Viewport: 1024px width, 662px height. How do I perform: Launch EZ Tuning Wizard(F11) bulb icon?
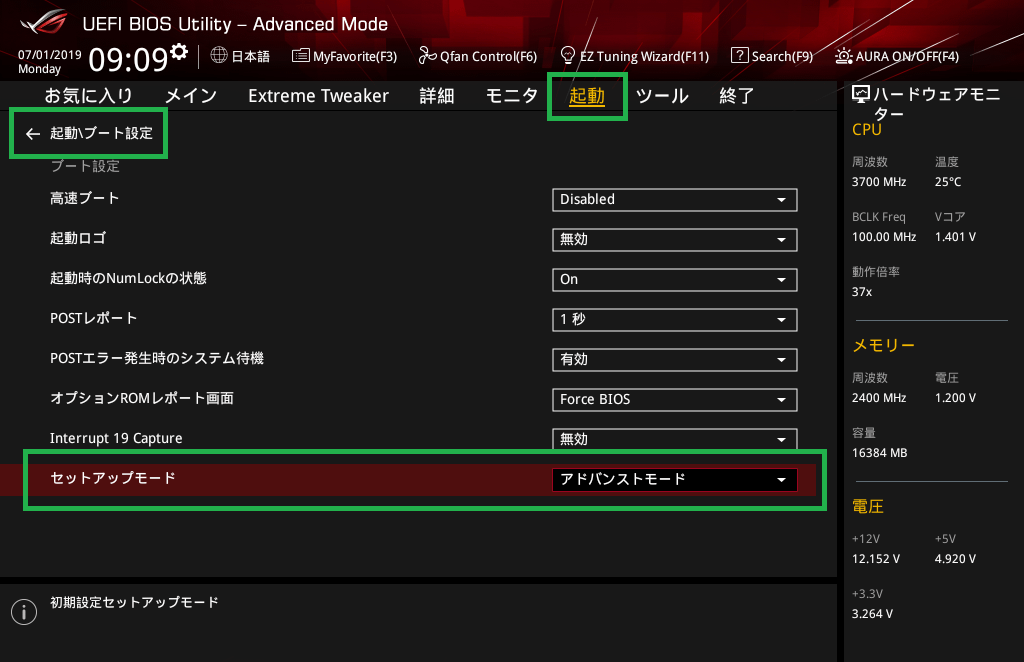tap(568, 56)
